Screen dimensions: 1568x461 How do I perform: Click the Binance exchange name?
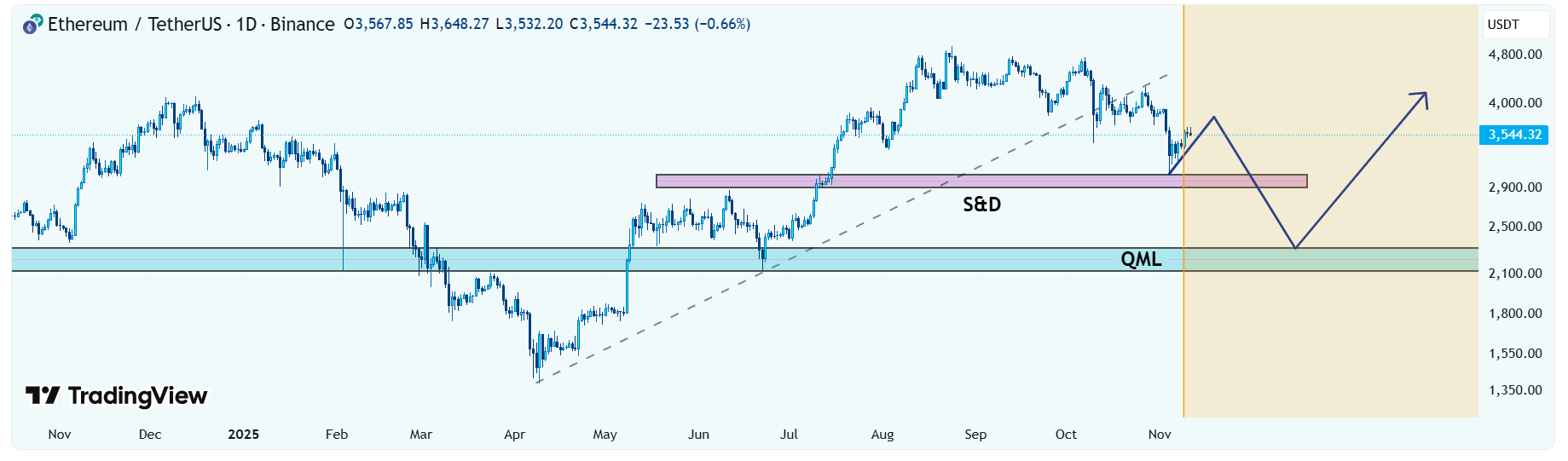pos(302,25)
